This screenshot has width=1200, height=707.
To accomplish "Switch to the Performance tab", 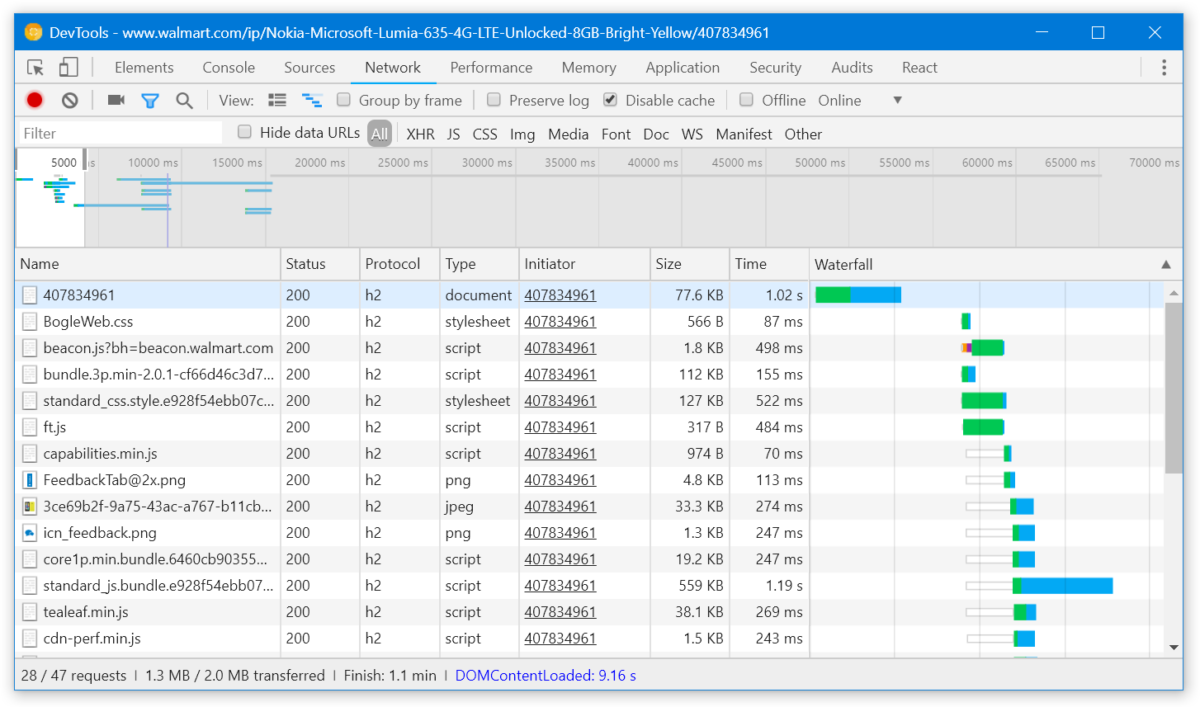I will click(491, 67).
